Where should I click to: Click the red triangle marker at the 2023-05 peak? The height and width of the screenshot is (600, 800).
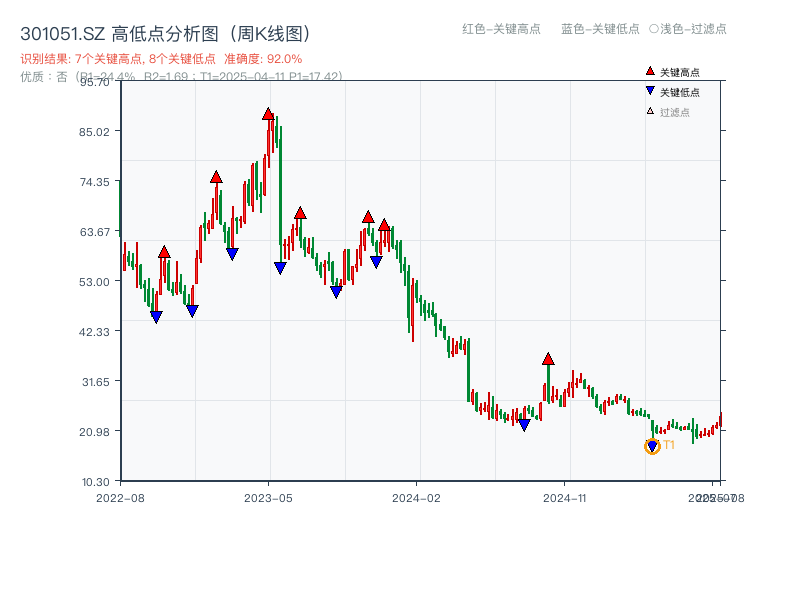(266, 114)
